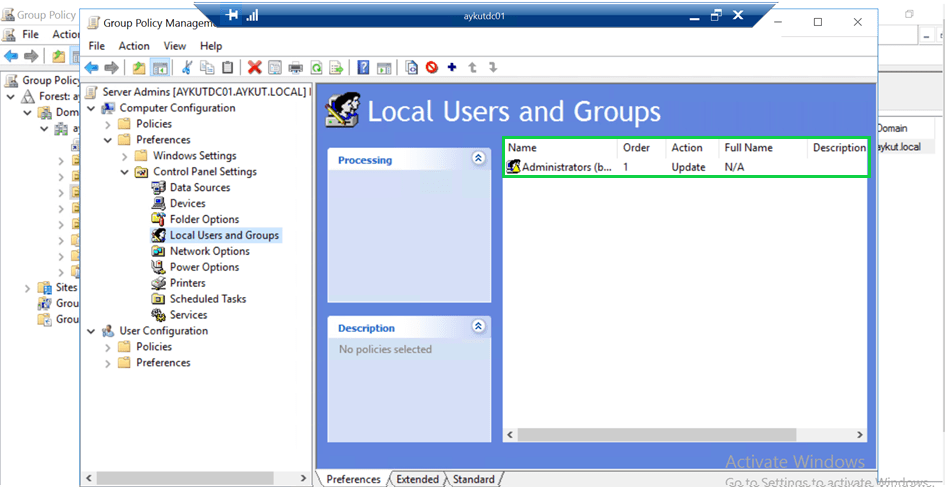Viewport: 945px width, 487px height.
Task: Click the blue Back arrow in toolbar
Action: point(91,68)
